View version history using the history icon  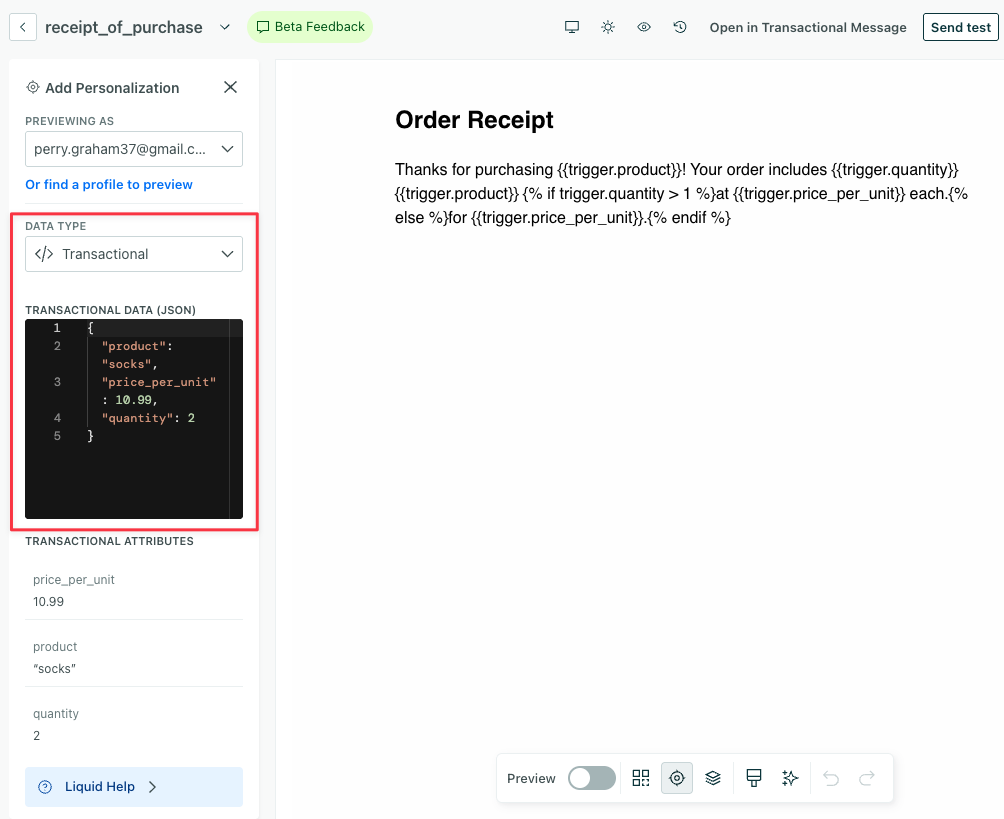click(x=679, y=27)
